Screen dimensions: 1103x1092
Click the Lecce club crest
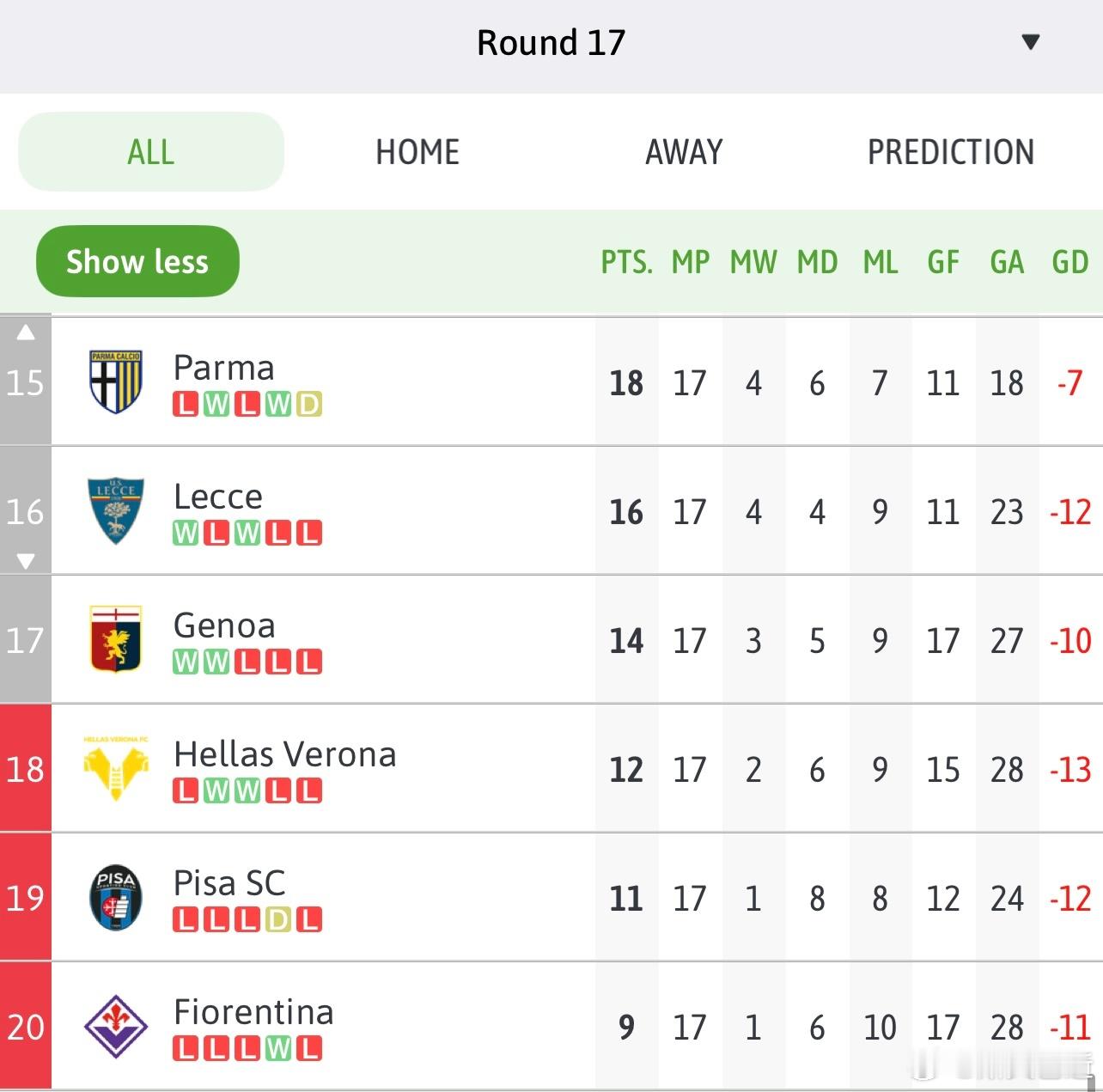pos(116,510)
